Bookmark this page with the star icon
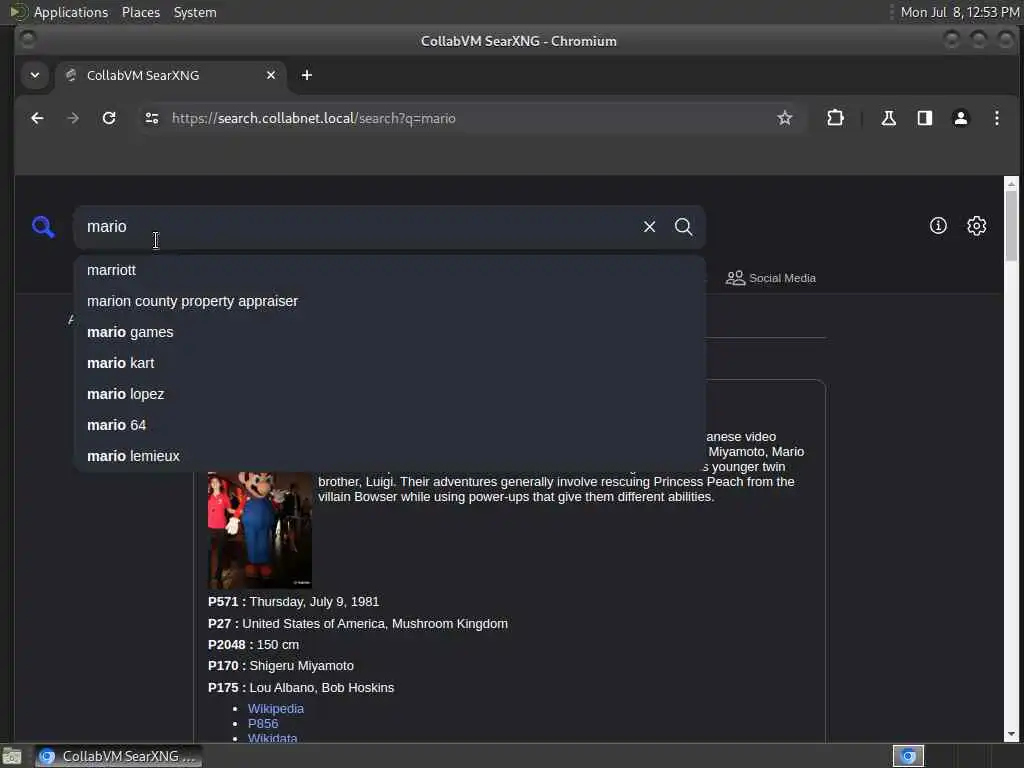This screenshot has width=1024, height=768. pos(784,118)
